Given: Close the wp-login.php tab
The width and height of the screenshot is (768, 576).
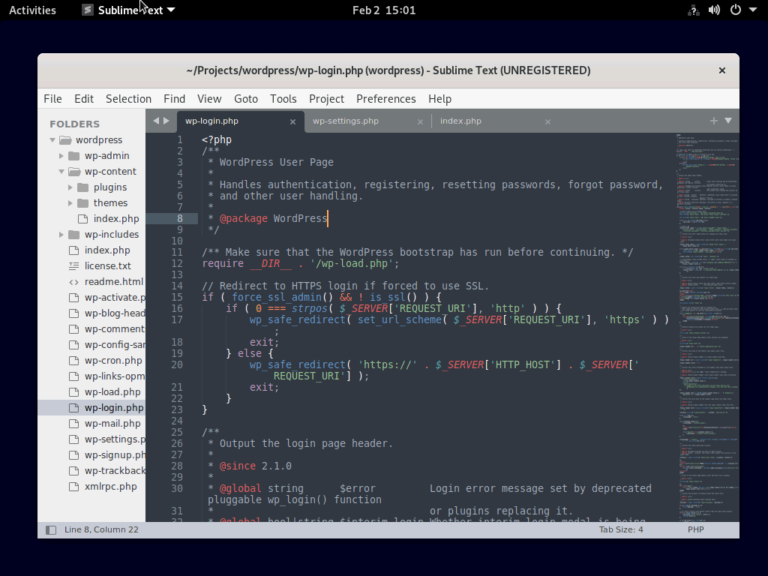Looking at the screenshot, I should pos(293,121).
